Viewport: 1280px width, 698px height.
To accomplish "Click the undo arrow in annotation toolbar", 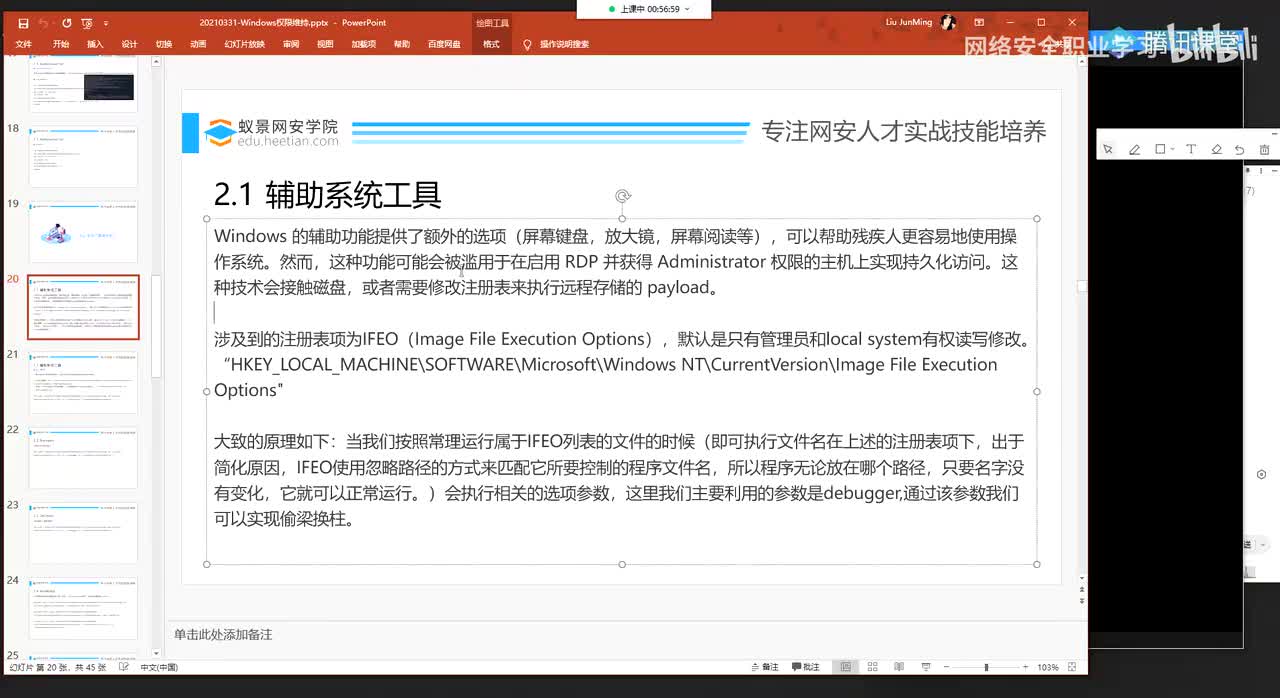I will 1240,149.
